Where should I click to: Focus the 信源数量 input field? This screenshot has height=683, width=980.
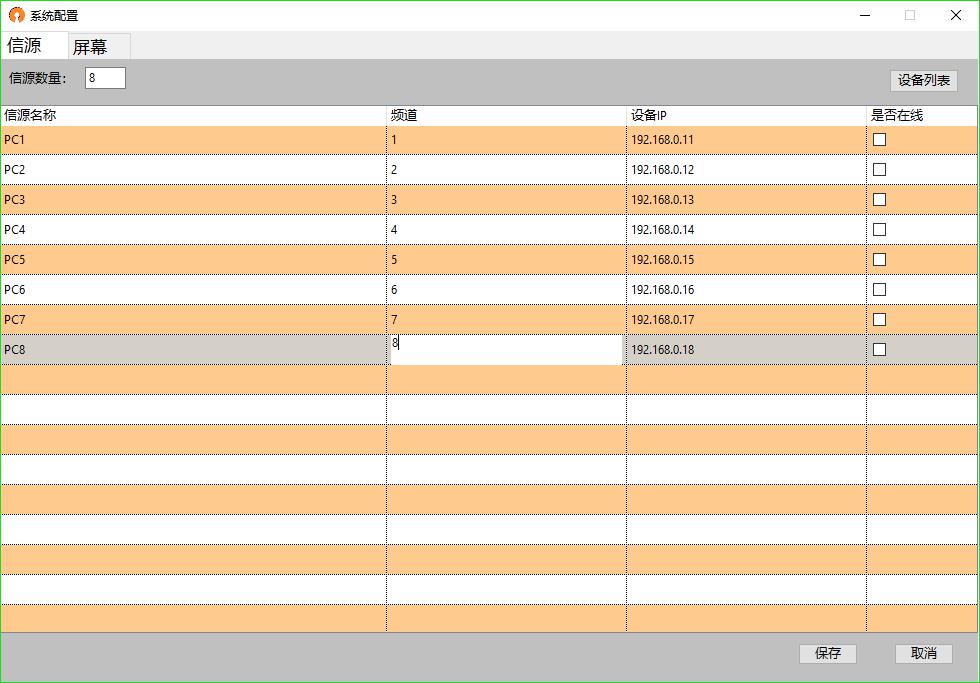point(105,78)
